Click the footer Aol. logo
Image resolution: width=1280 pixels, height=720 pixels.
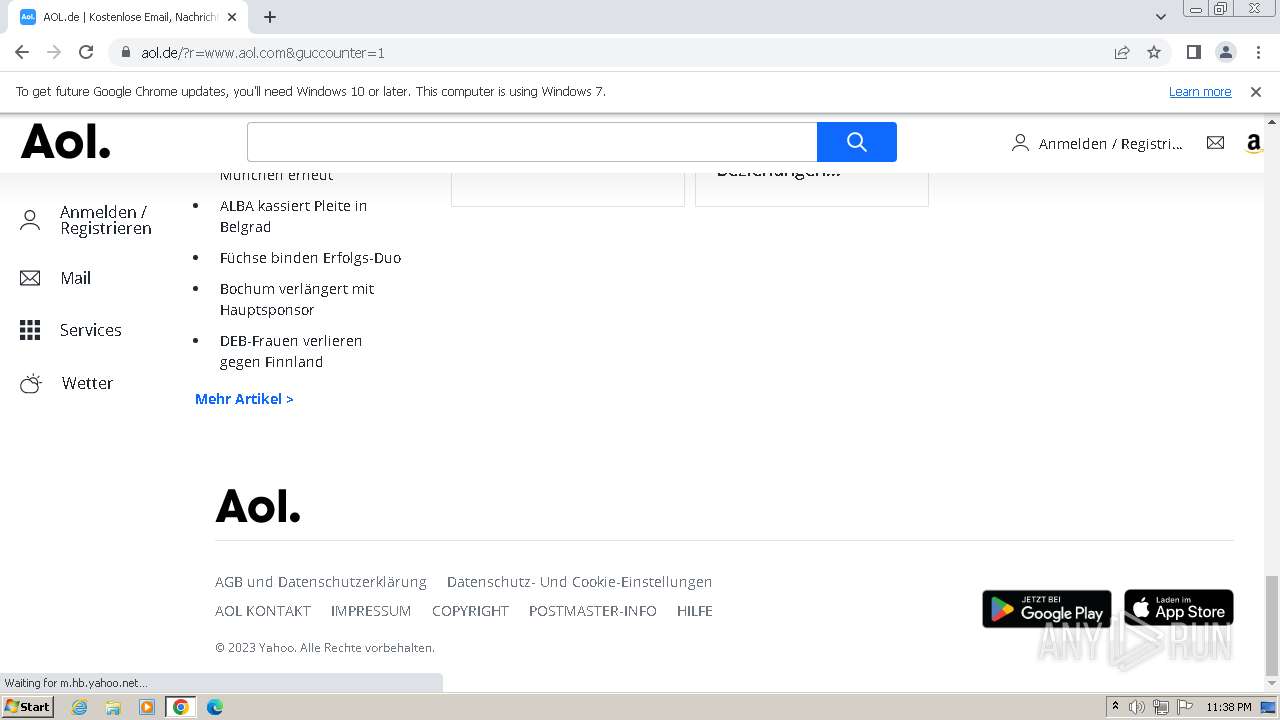tap(258, 506)
